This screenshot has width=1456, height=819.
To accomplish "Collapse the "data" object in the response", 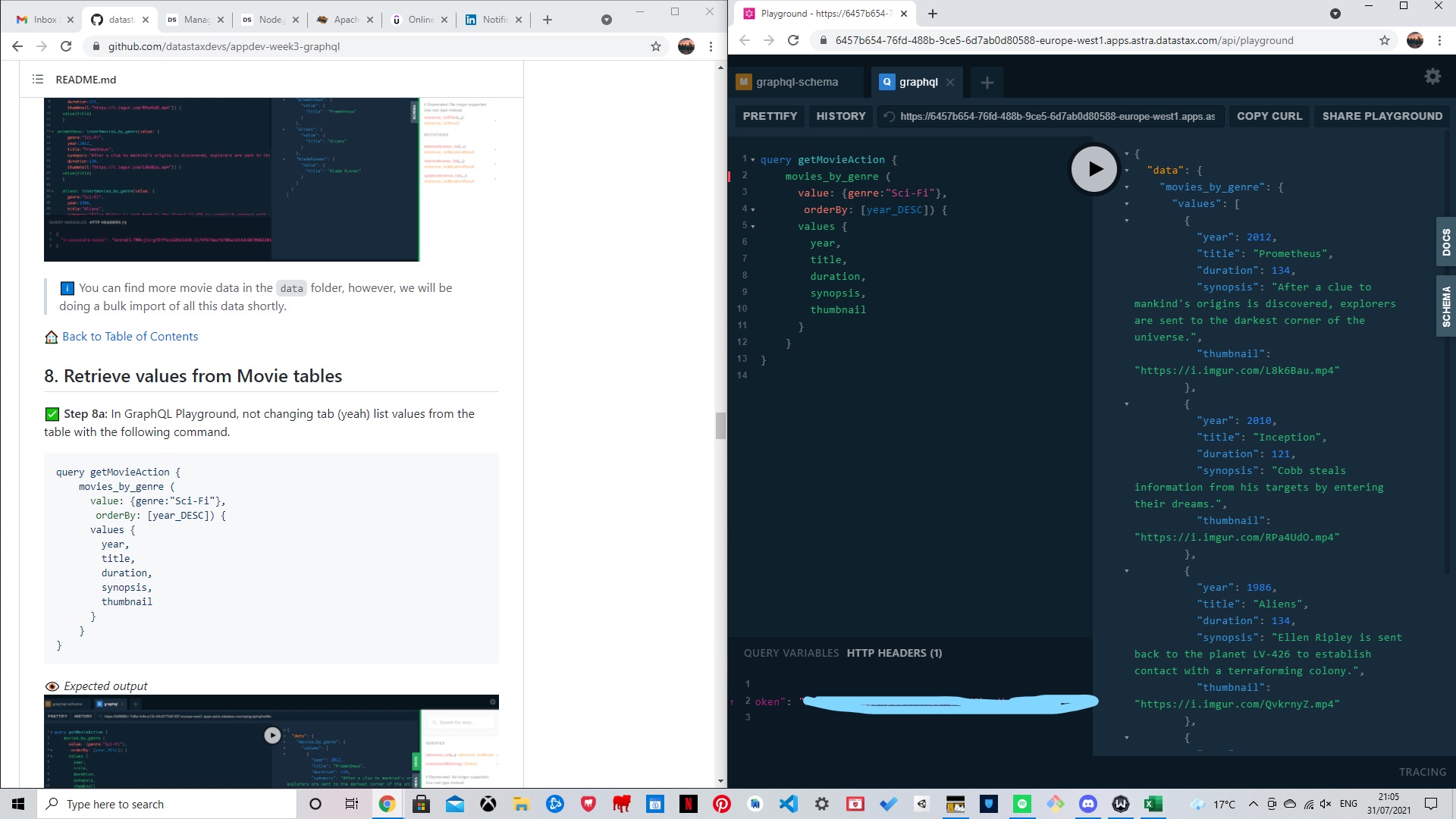I will [1128, 171].
